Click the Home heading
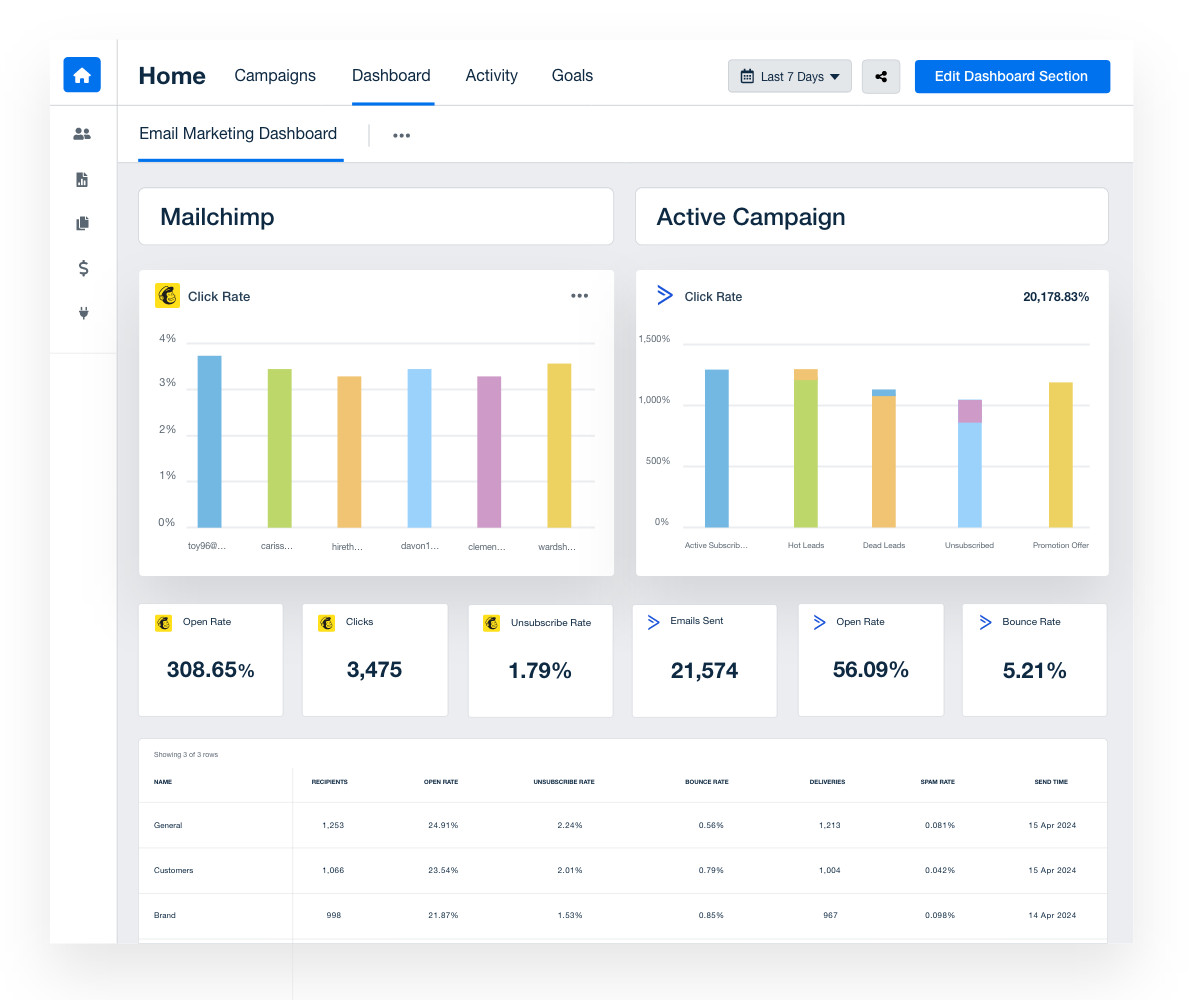Viewport: 1200px width, 1000px height. pyautogui.click(x=172, y=76)
